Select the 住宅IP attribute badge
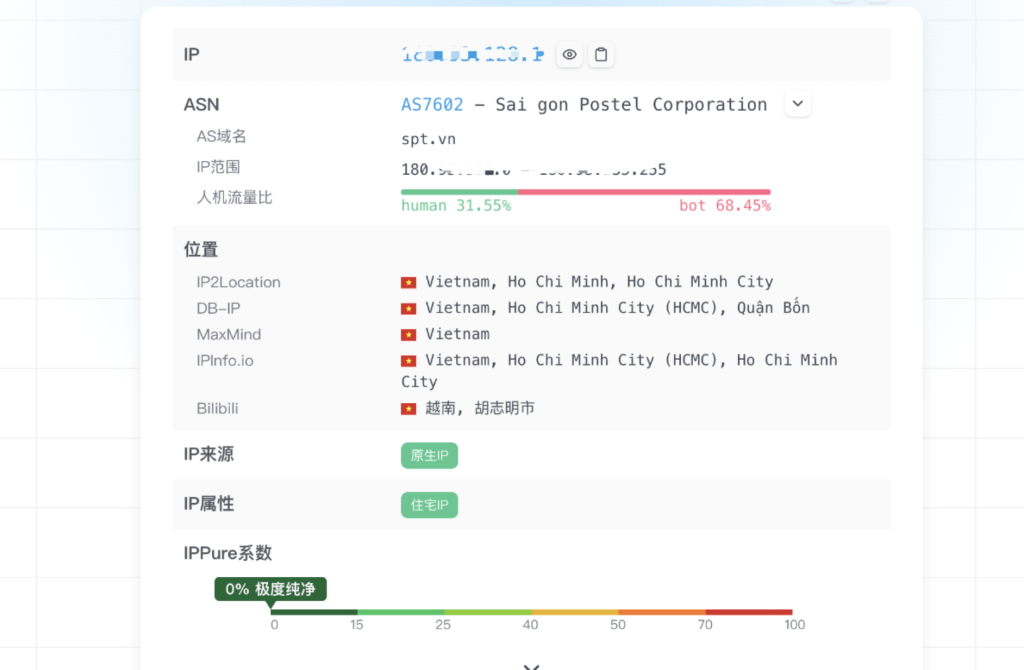Screen dimensions: 1024x670 coord(429,505)
